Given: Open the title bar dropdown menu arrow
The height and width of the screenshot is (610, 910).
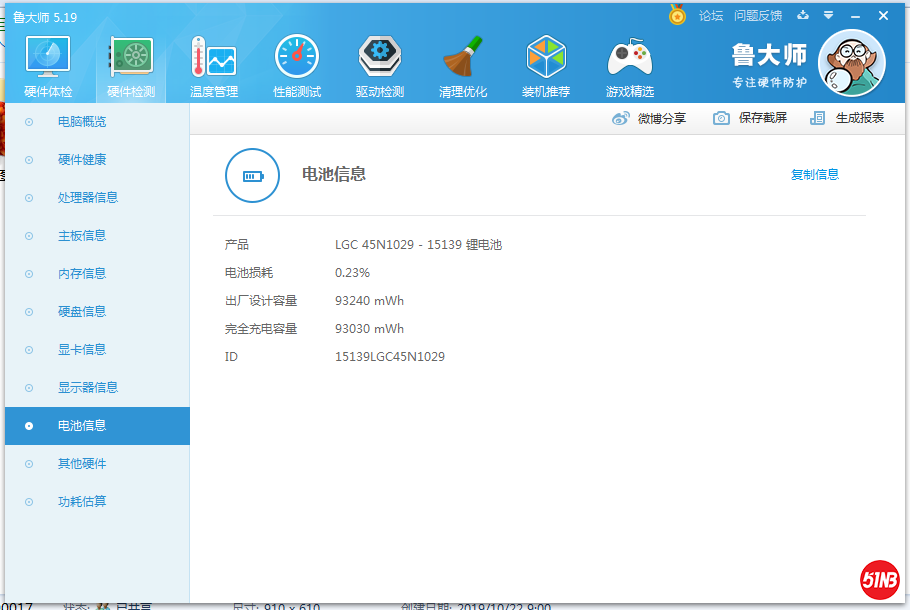Looking at the screenshot, I should coord(828,15).
